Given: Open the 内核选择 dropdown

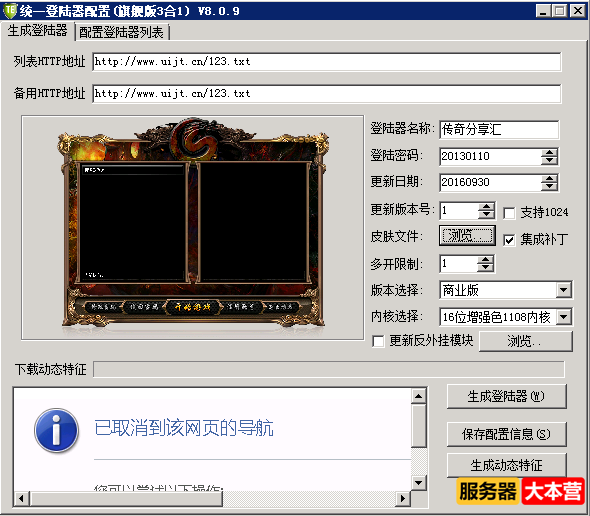Looking at the screenshot, I should click(564, 317).
